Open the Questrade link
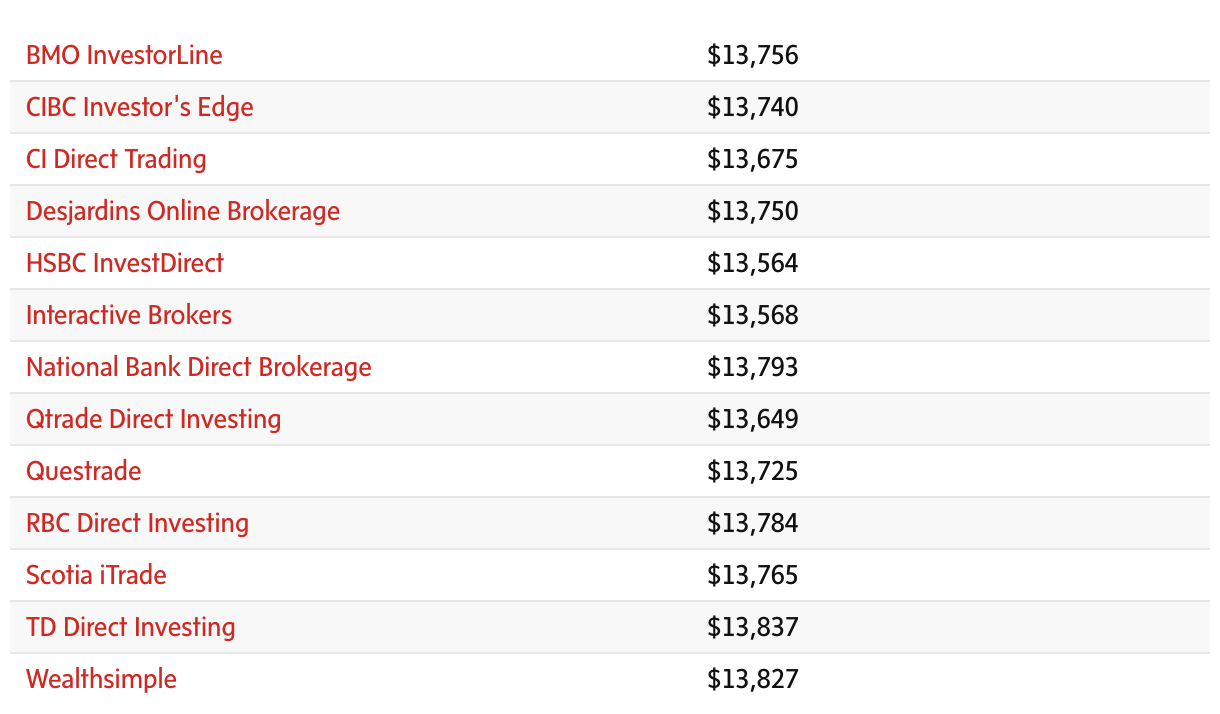Image resolution: width=1220 pixels, height=714 pixels. [84, 471]
